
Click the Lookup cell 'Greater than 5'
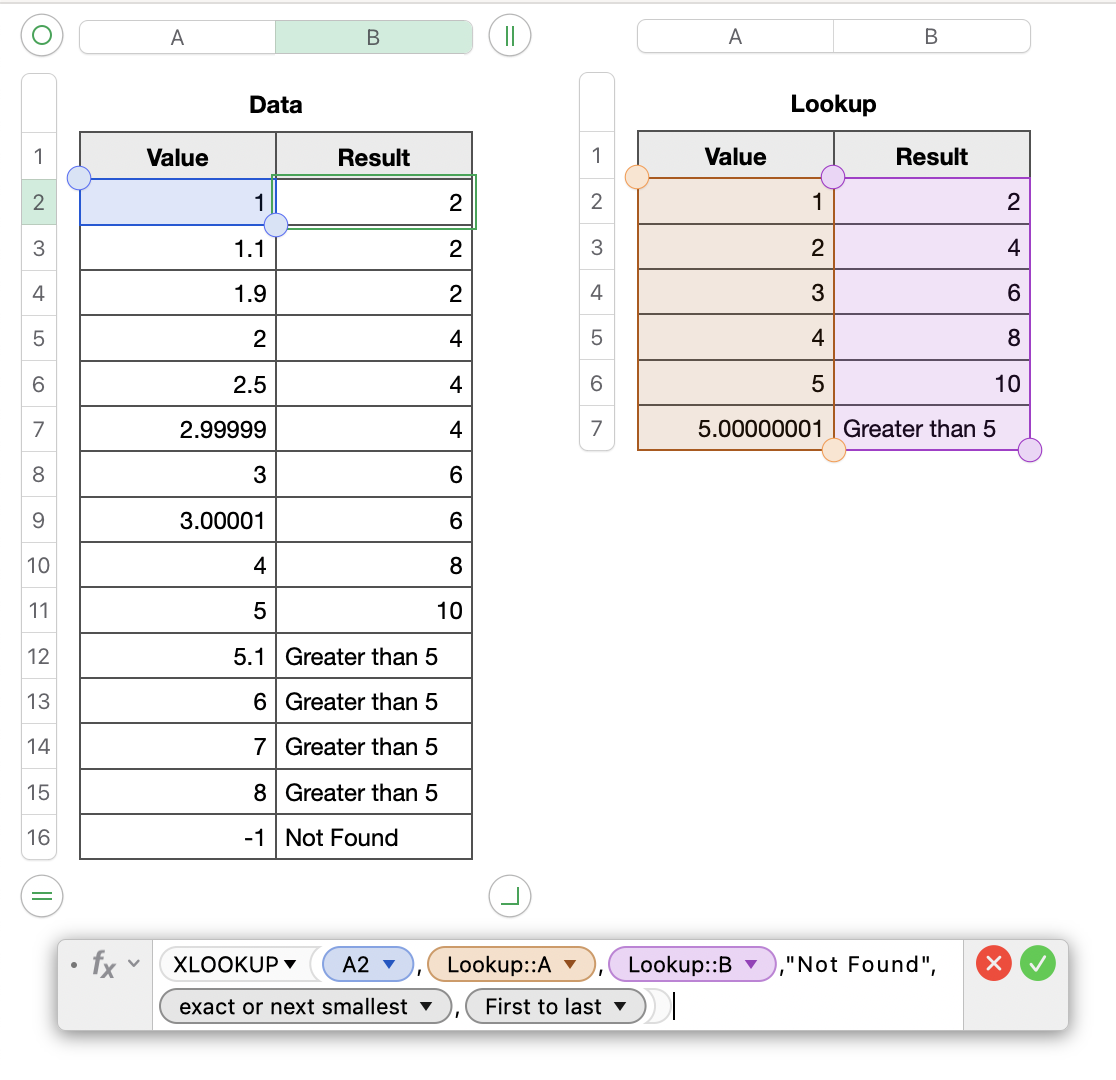932,428
